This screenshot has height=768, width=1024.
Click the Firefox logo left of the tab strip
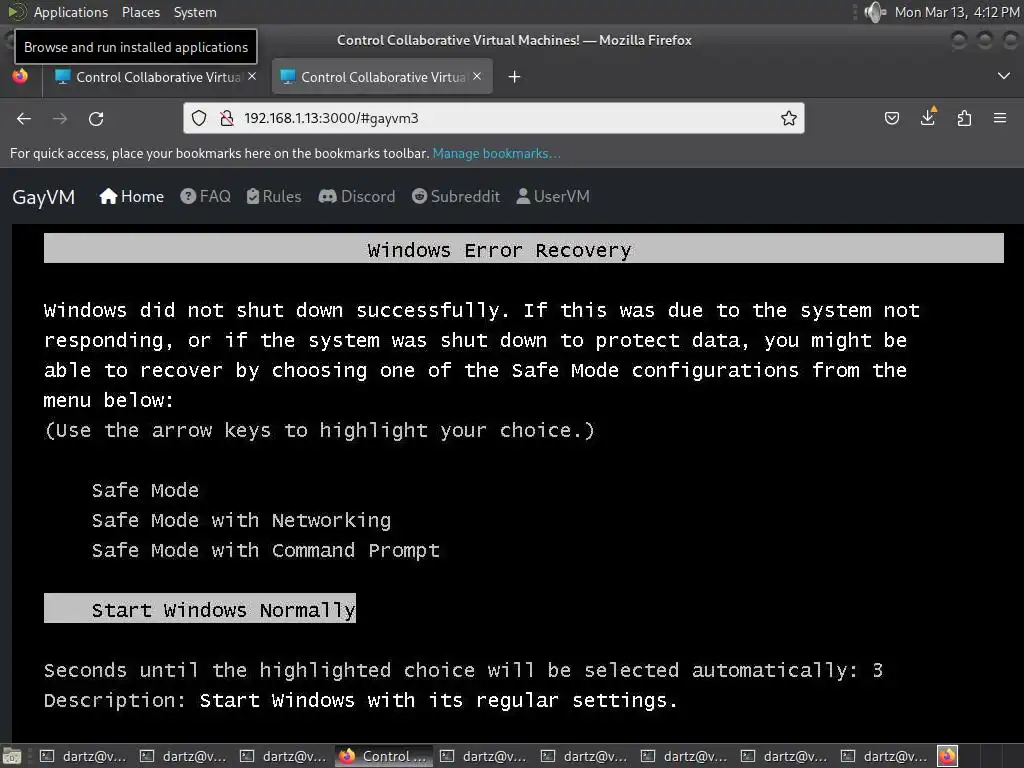[20, 76]
